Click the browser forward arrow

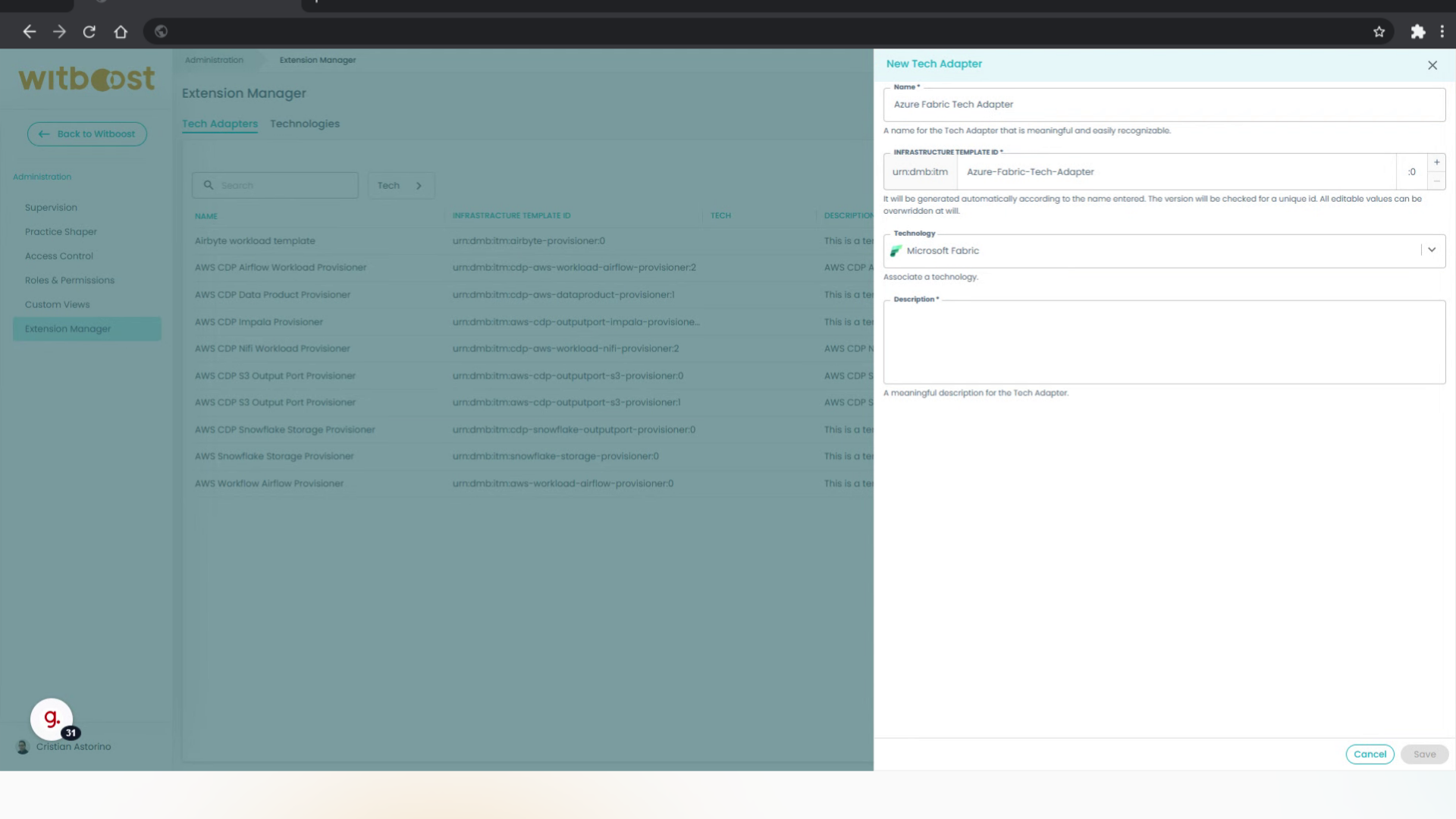click(59, 32)
